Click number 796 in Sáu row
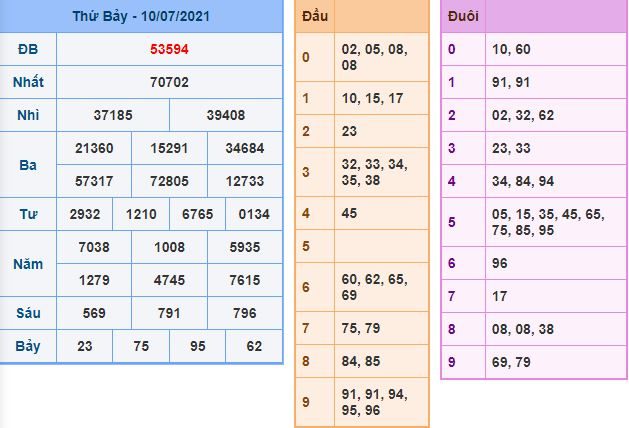Screen dimensions: 629x428 [x=245, y=313]
